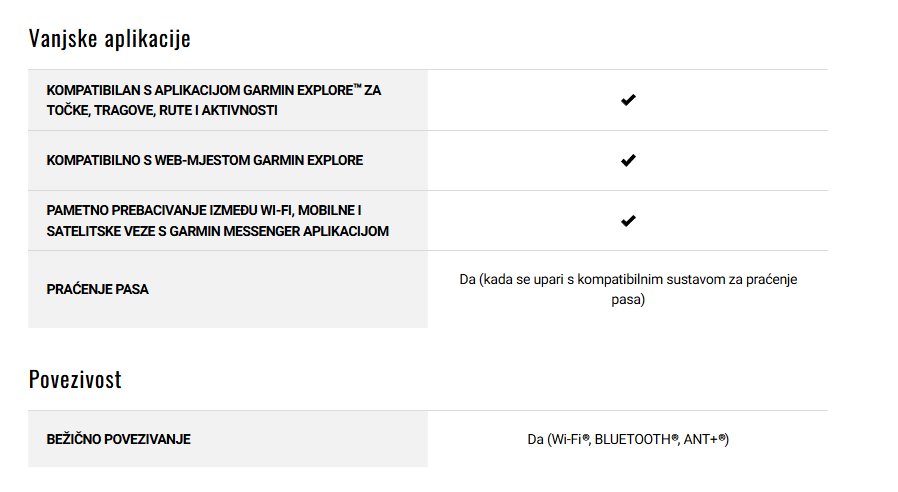898x492 pixels.
Task: Click the 'Praćenje pasa' row label
Action: tap(97, 289)
